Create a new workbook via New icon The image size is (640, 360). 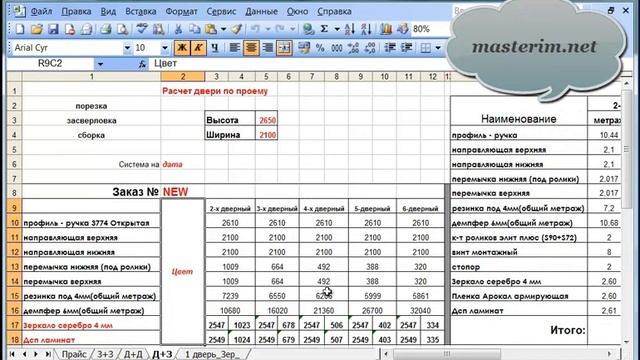coord(20,29)
